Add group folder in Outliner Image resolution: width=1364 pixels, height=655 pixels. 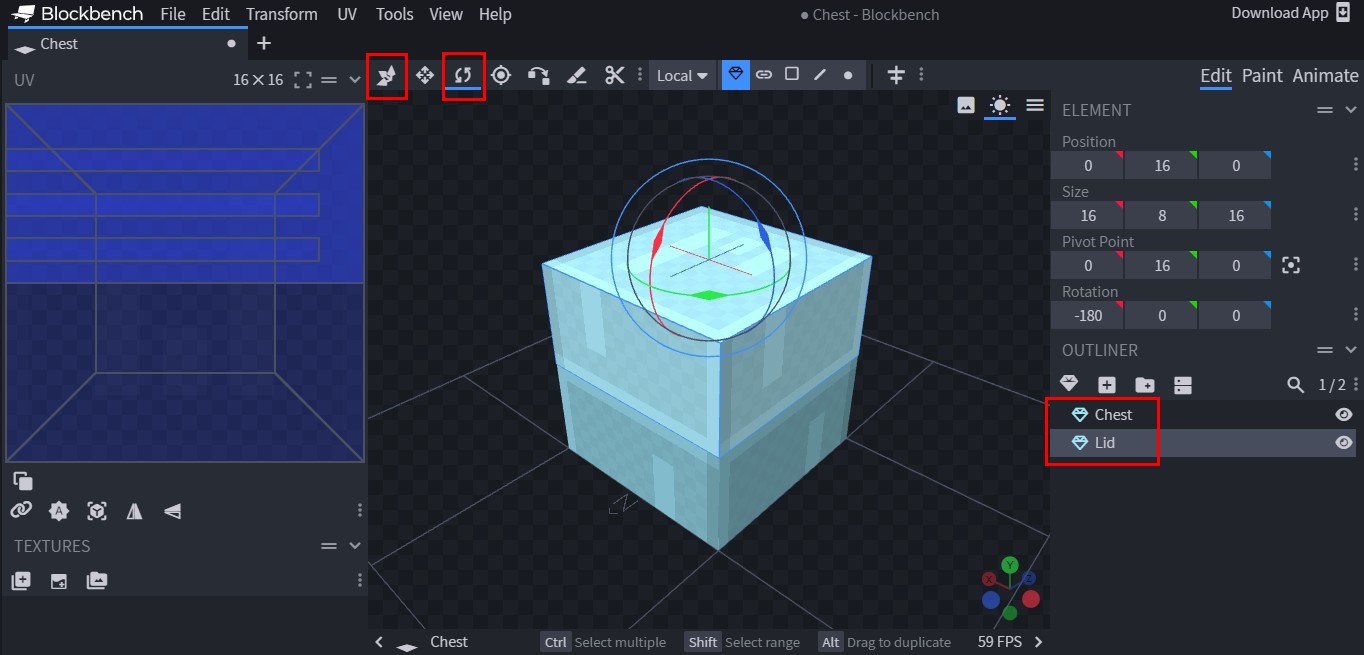[1145, 385]
